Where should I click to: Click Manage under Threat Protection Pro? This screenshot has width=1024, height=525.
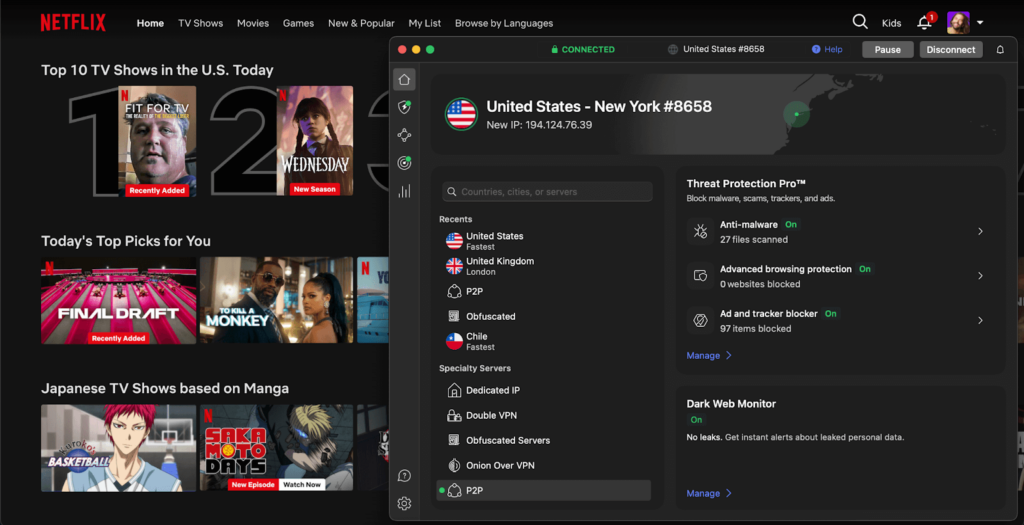(709, 355)
